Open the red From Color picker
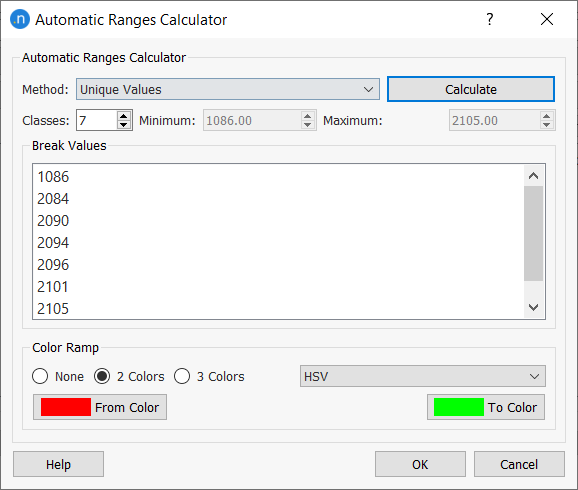This screenshot has height=490, width=578. 100,407
